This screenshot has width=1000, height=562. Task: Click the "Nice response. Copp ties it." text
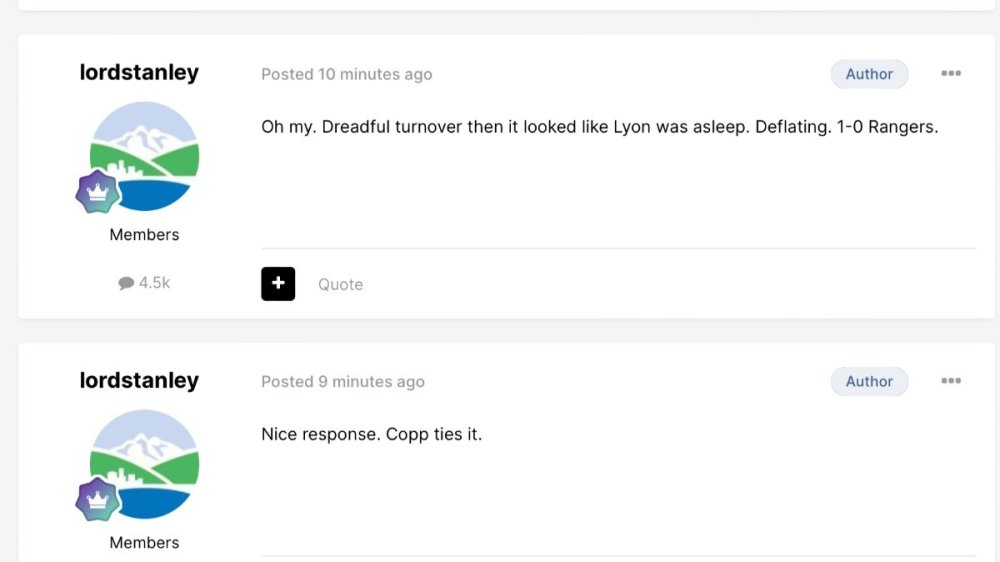point(371,435)
